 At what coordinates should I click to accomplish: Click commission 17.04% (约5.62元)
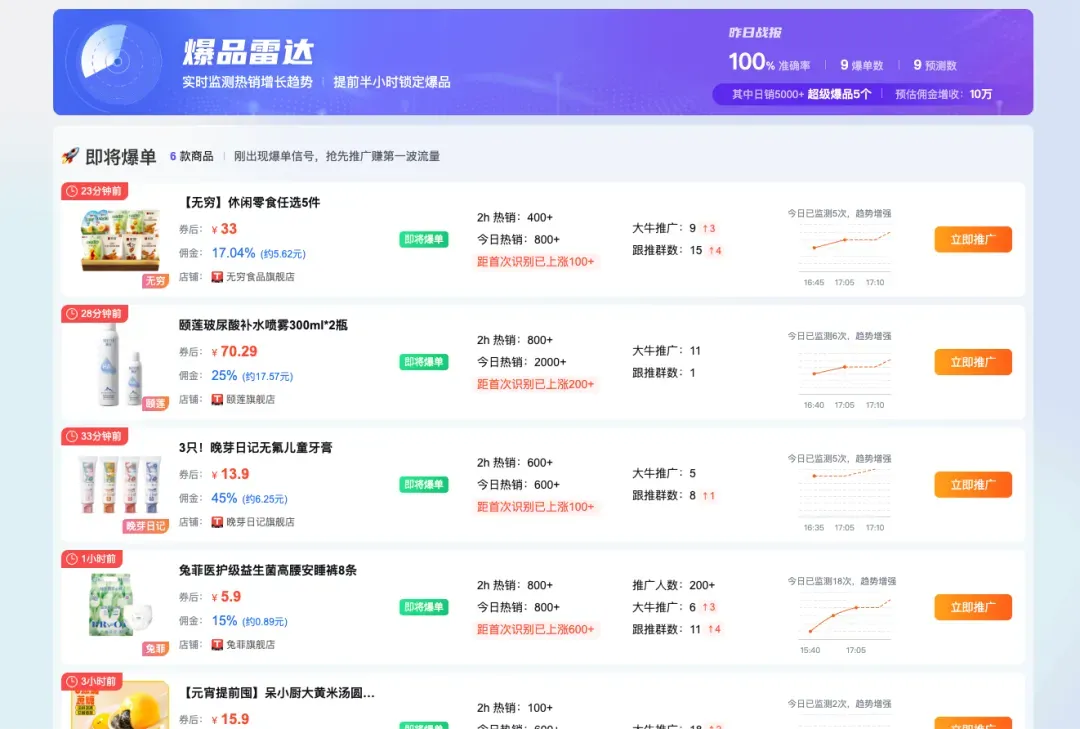(x=258, y=253)
